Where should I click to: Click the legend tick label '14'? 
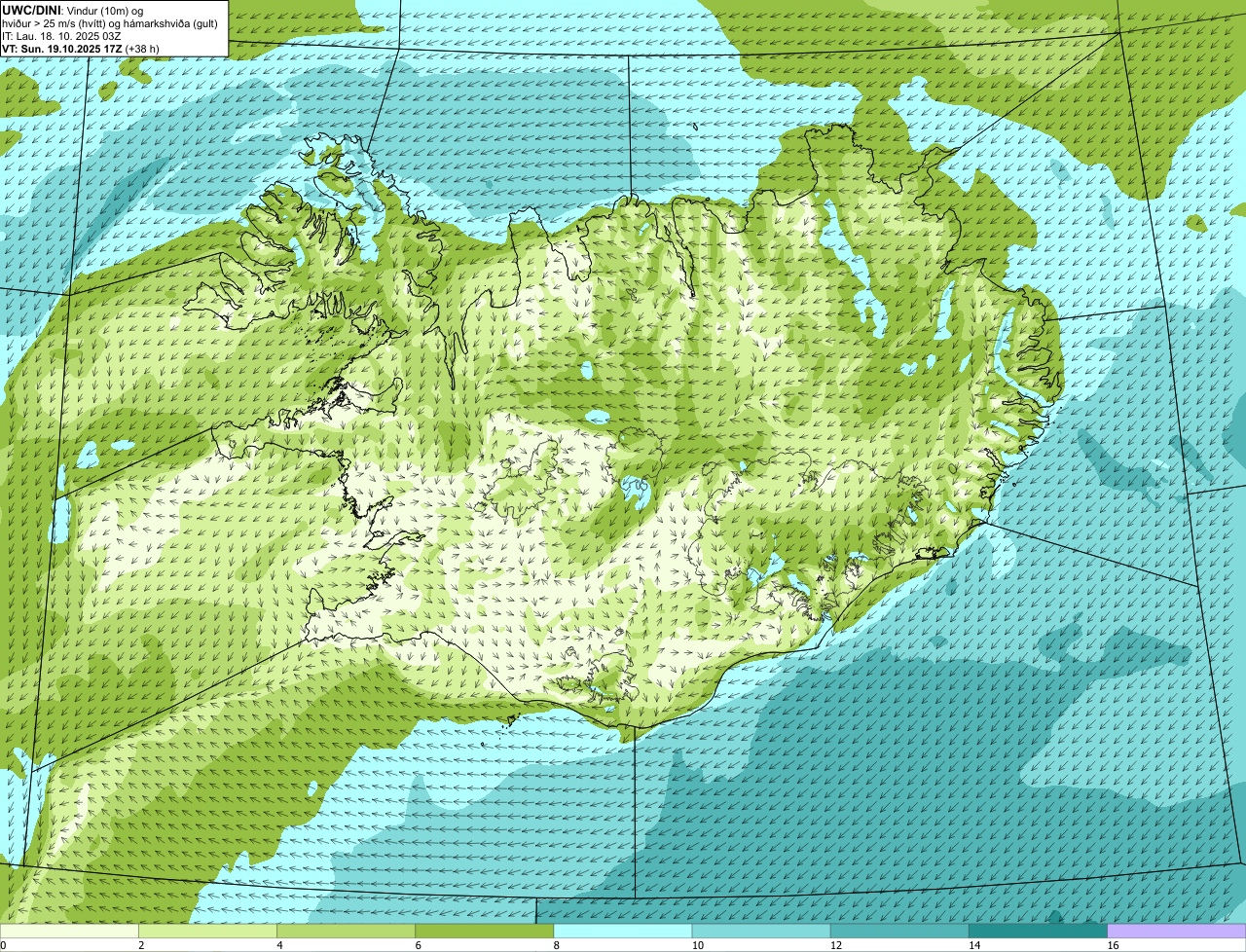click(x=973, y=945)
